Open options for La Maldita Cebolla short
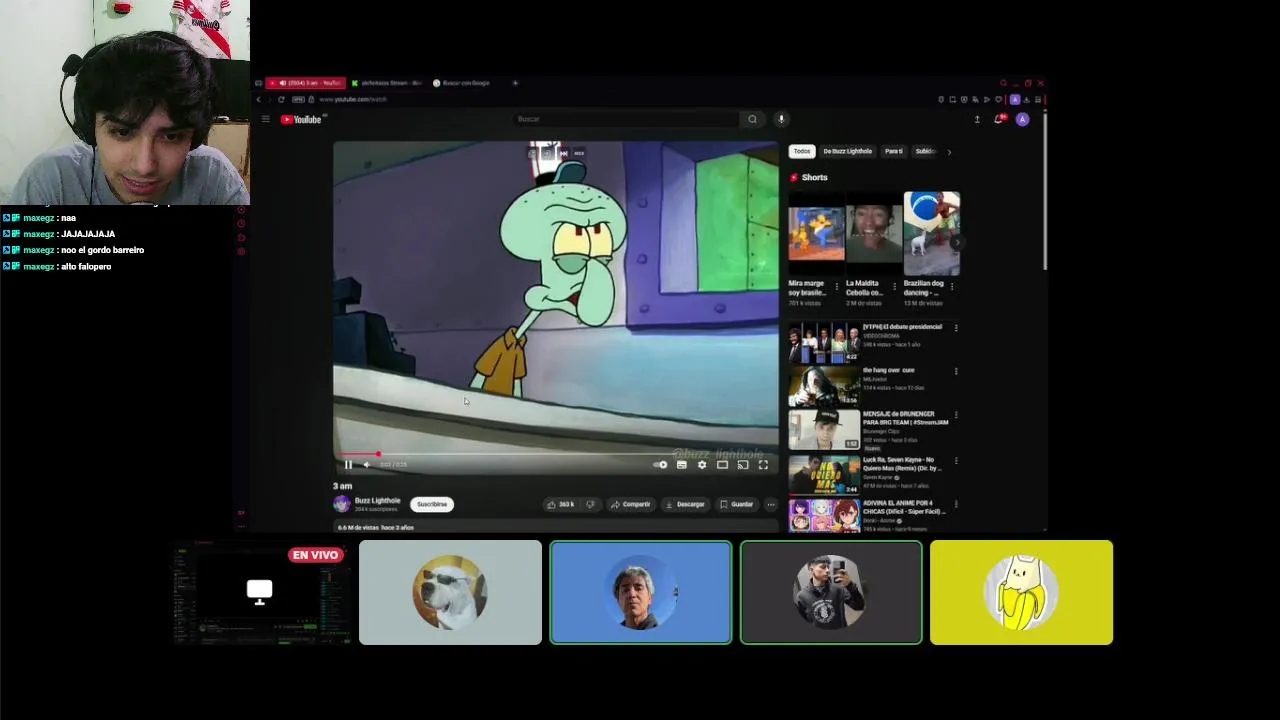 (x=894, y=286)
